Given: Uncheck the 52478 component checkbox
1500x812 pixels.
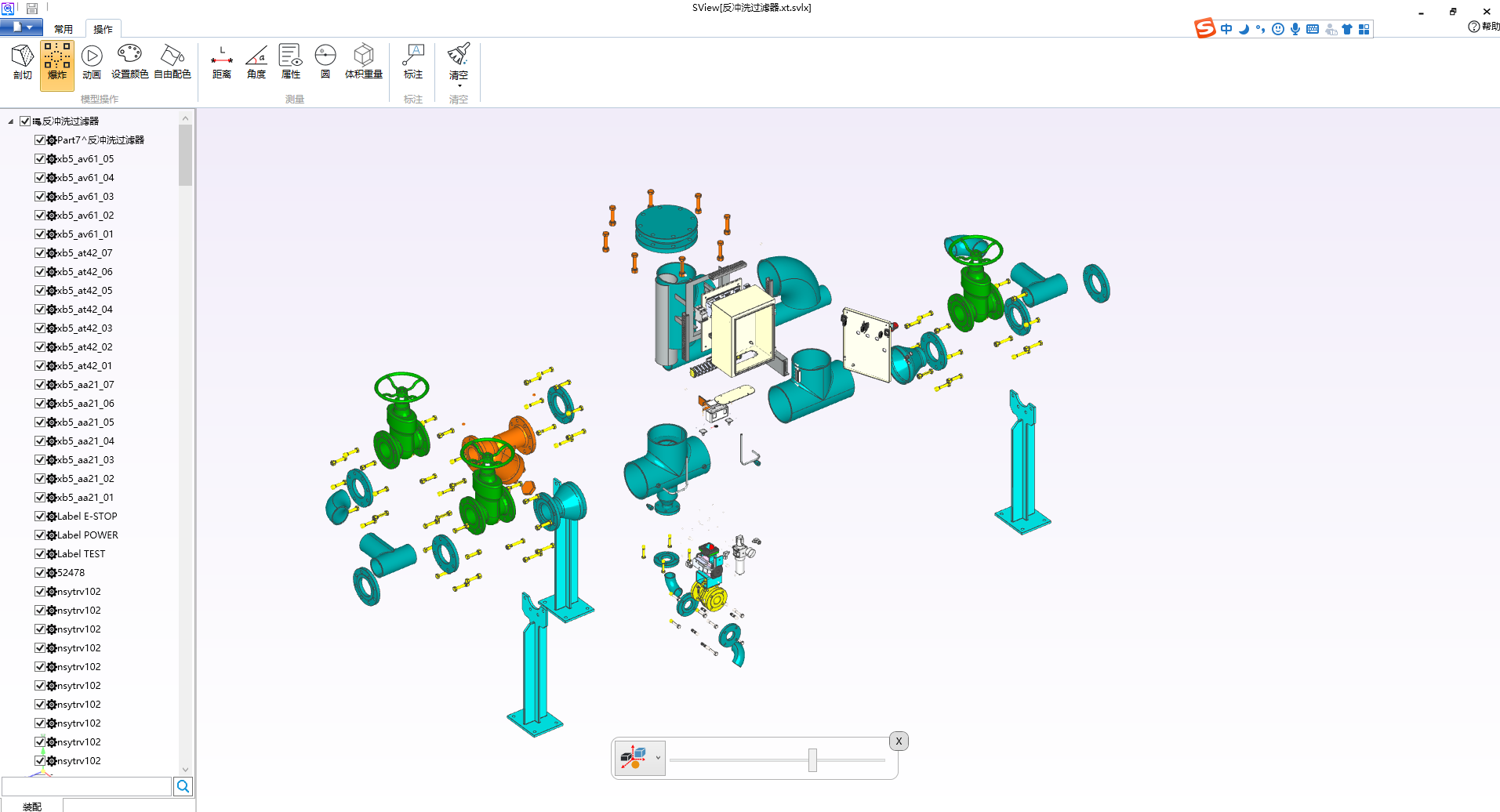Looking at the screenshot, I should pyautogui.click(x=40, y=573).
